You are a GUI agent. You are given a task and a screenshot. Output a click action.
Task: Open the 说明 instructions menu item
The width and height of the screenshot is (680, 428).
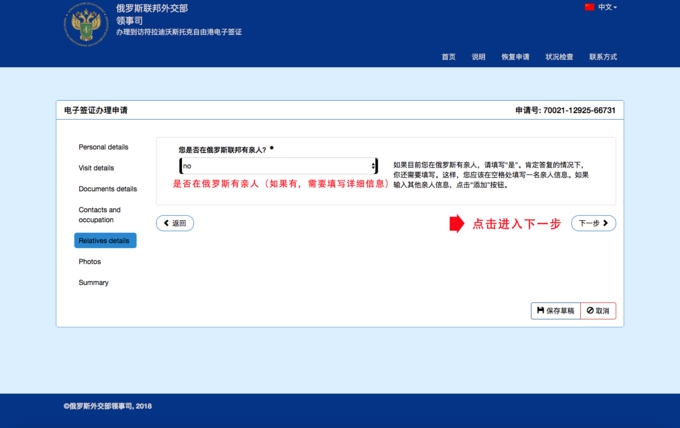(478, 57)
